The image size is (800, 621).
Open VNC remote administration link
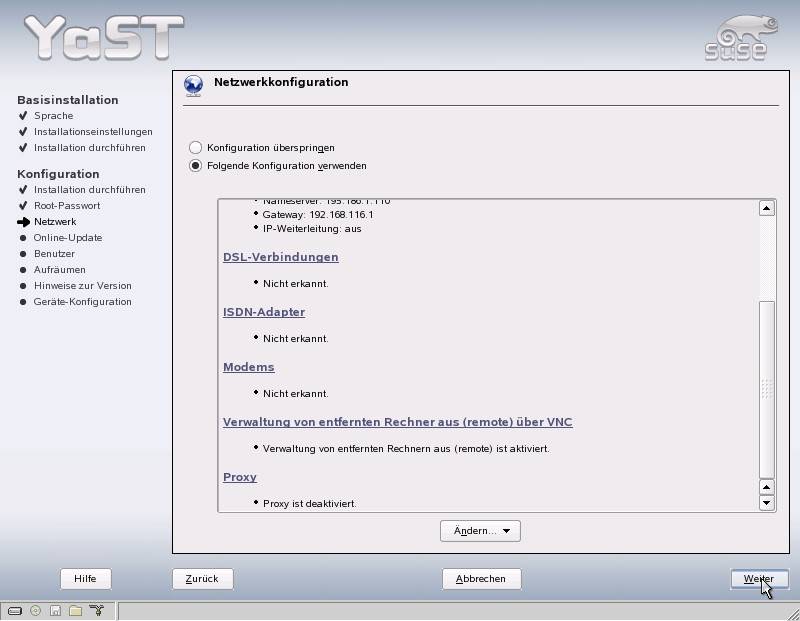coord(397,422)
